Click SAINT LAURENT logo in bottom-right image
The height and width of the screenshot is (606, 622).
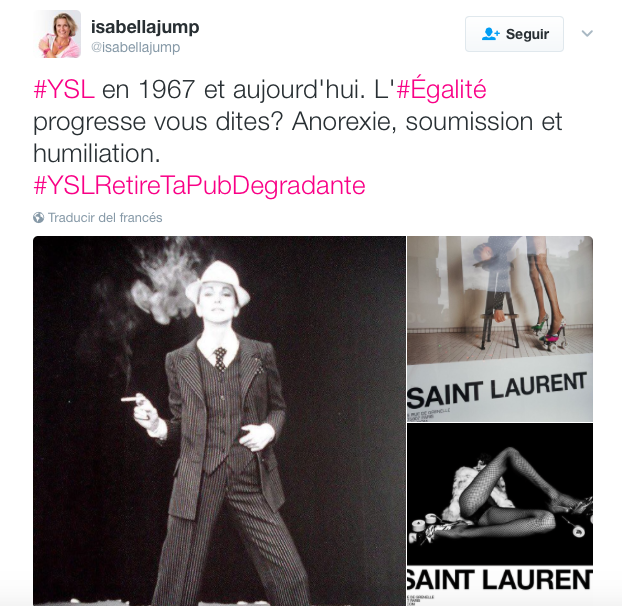500,580
